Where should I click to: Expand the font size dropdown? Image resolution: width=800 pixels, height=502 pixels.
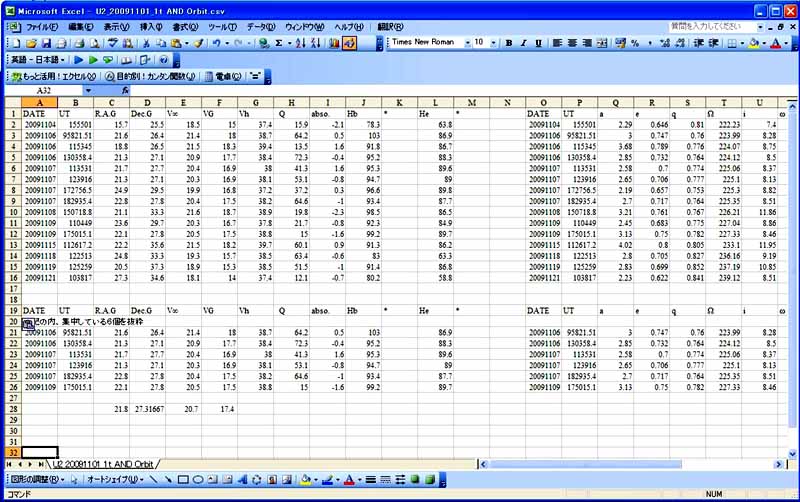click(x=494, y=43)
